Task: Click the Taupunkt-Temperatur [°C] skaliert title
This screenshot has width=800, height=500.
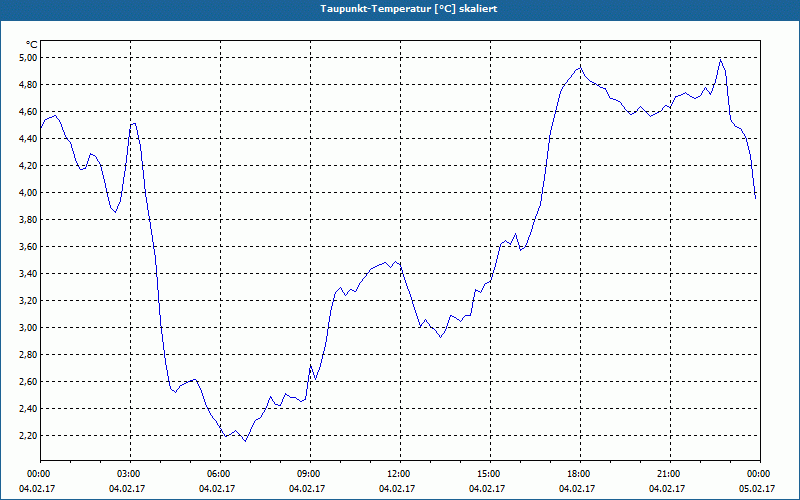Action: tap(409, 9)
